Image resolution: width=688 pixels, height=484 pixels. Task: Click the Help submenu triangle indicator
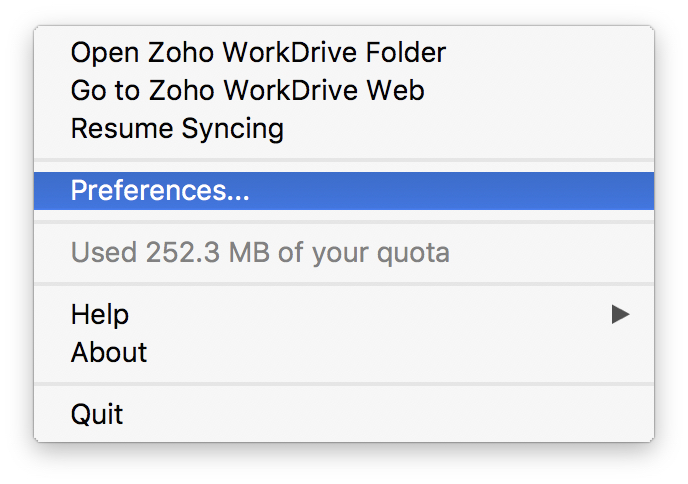click(620, 314)
